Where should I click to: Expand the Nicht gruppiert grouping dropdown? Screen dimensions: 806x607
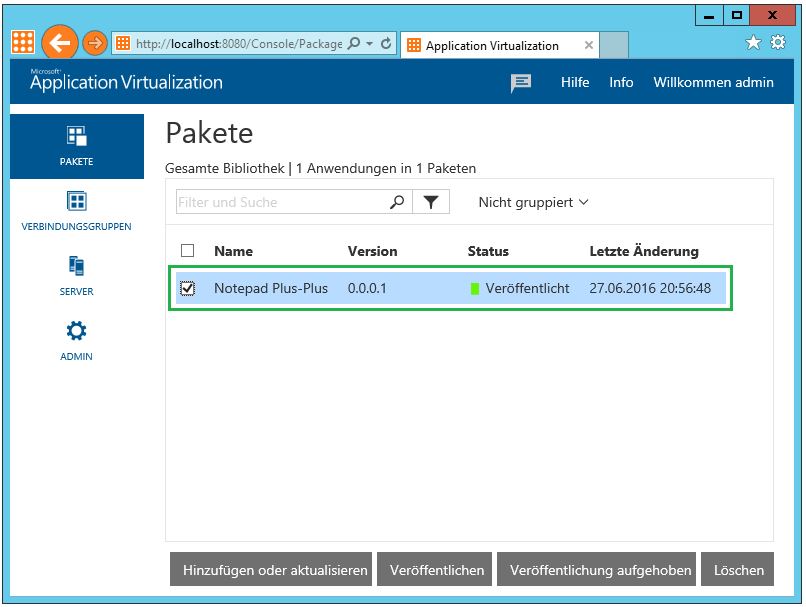pos(533,202)
